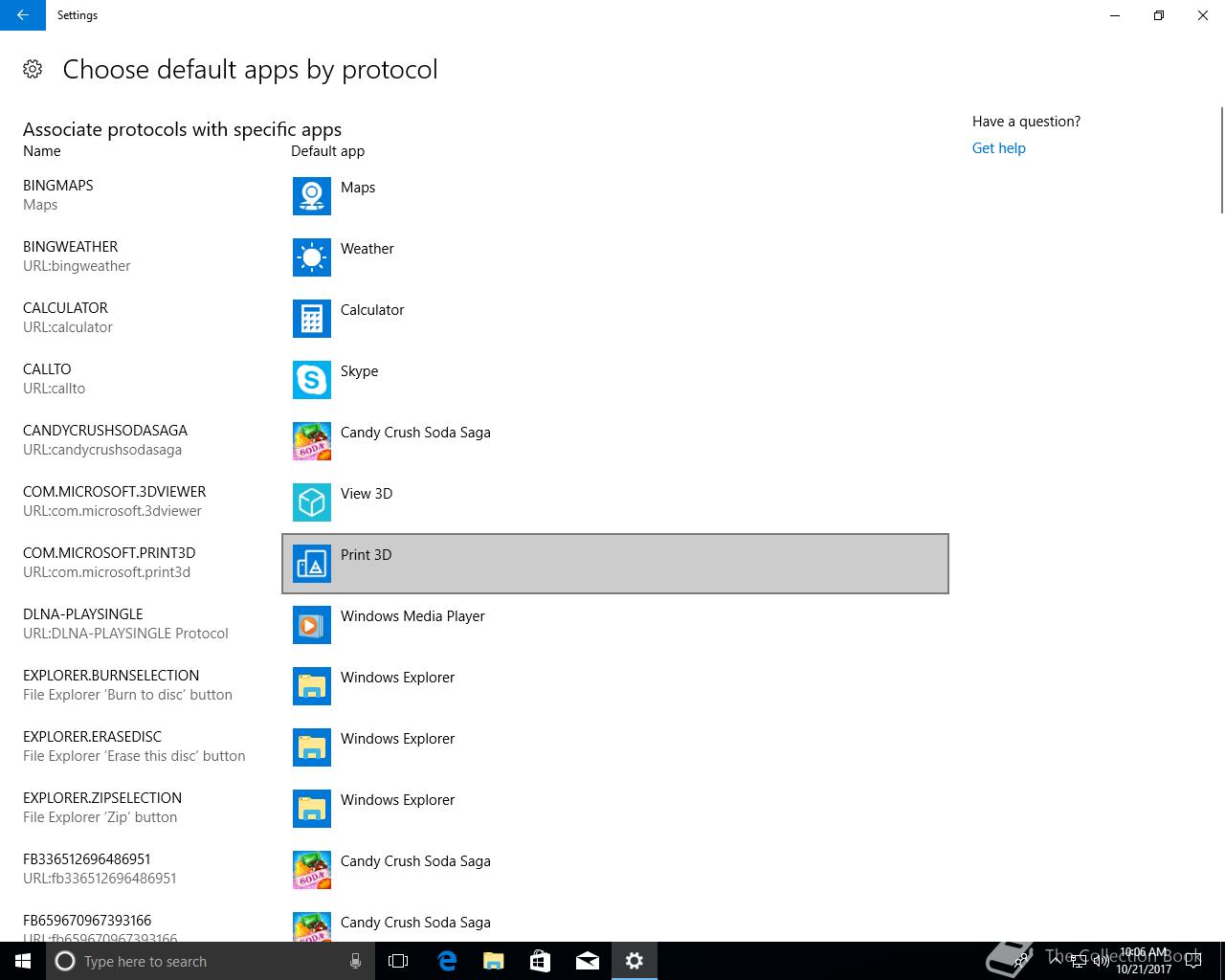Select the EXPLORER.ZIPSELECTION protocol name
The height and width of the screenshot is (980, 1225).
pyautogui.click(x=102, y=798)
